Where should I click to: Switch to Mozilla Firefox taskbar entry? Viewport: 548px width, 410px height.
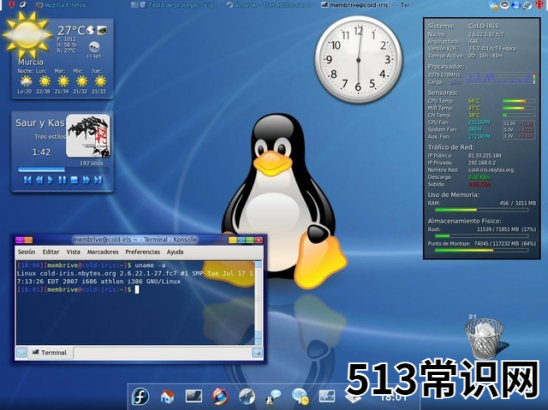62,5
